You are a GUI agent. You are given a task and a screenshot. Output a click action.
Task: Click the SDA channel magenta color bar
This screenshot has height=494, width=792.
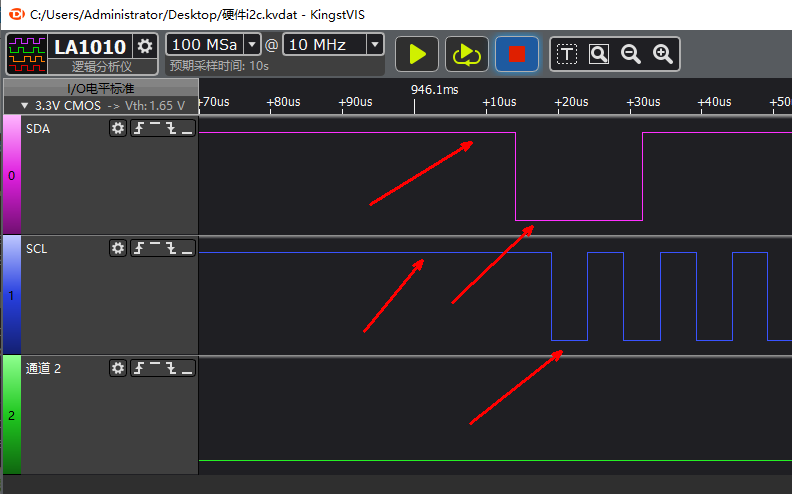pyautogui.click(x=11, y=175)
